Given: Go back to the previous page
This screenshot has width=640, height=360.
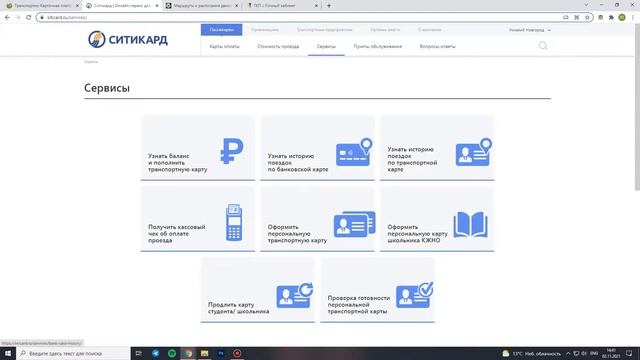Looking at the screenshot, I should coord(7,17).
